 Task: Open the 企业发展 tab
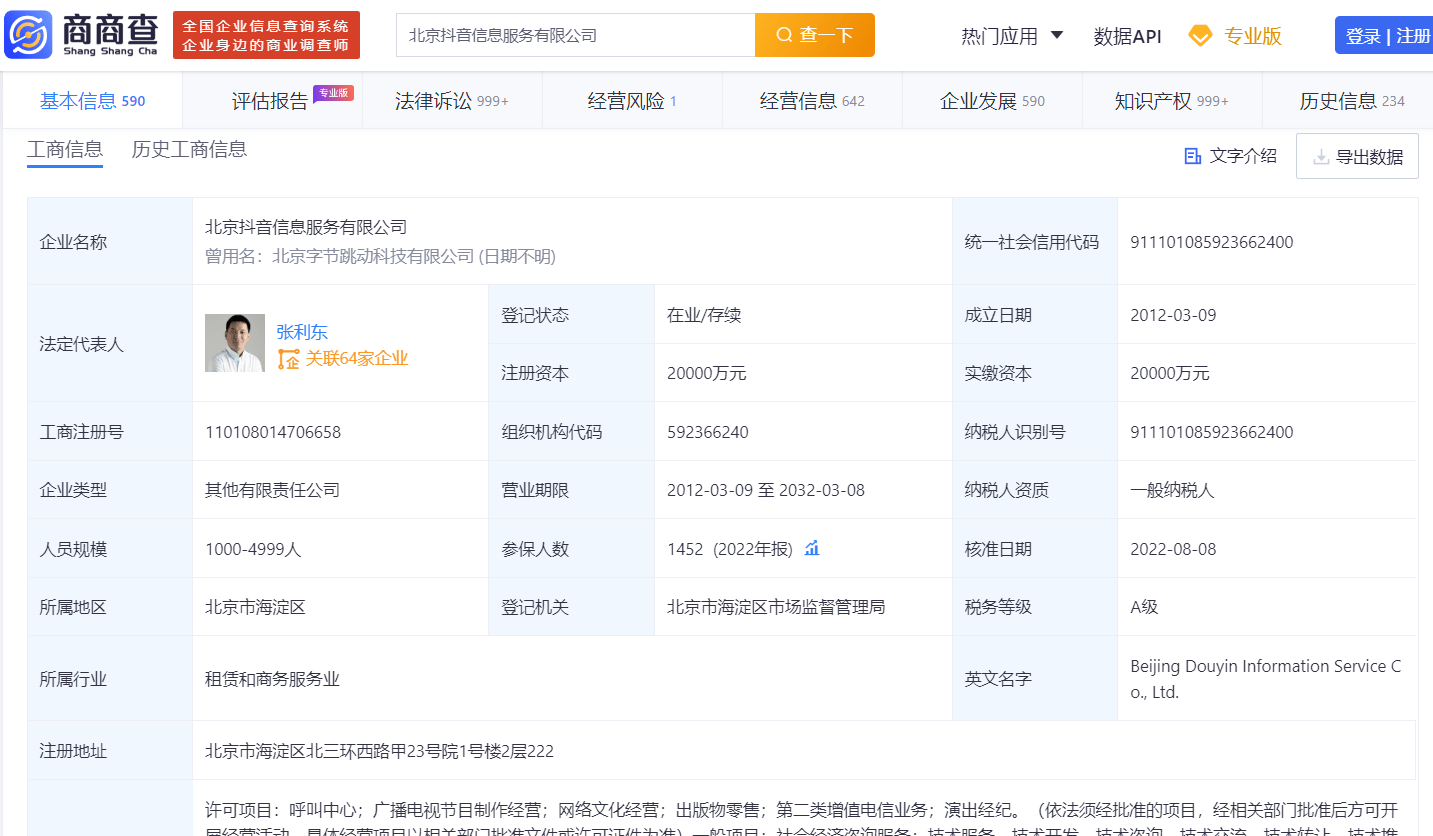(991, 101)
